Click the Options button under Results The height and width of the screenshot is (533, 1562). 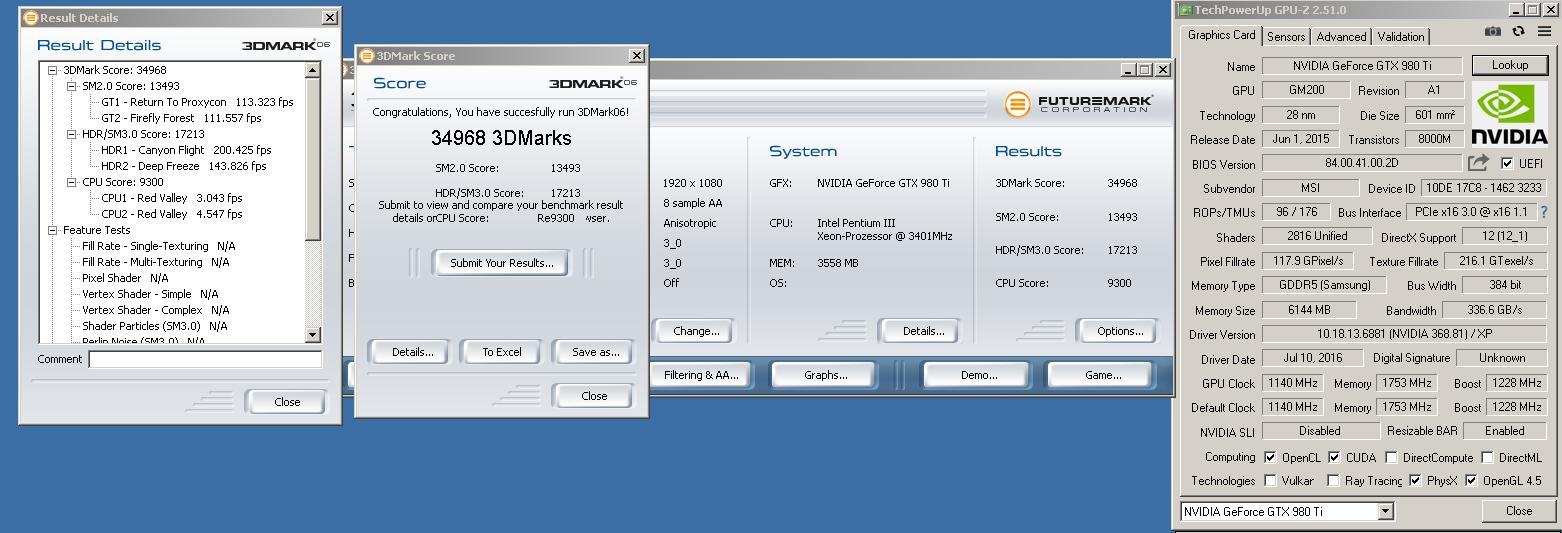(1119, 331)
